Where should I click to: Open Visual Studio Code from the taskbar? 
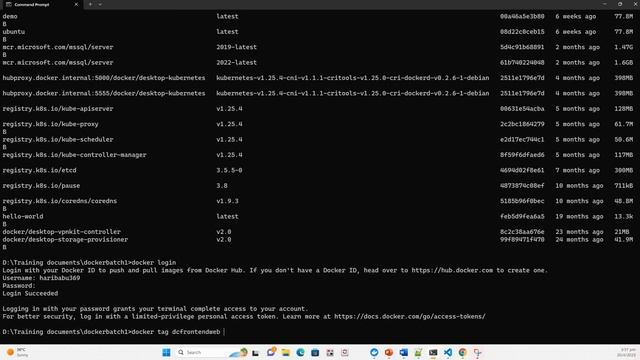(x=448, y=352)
